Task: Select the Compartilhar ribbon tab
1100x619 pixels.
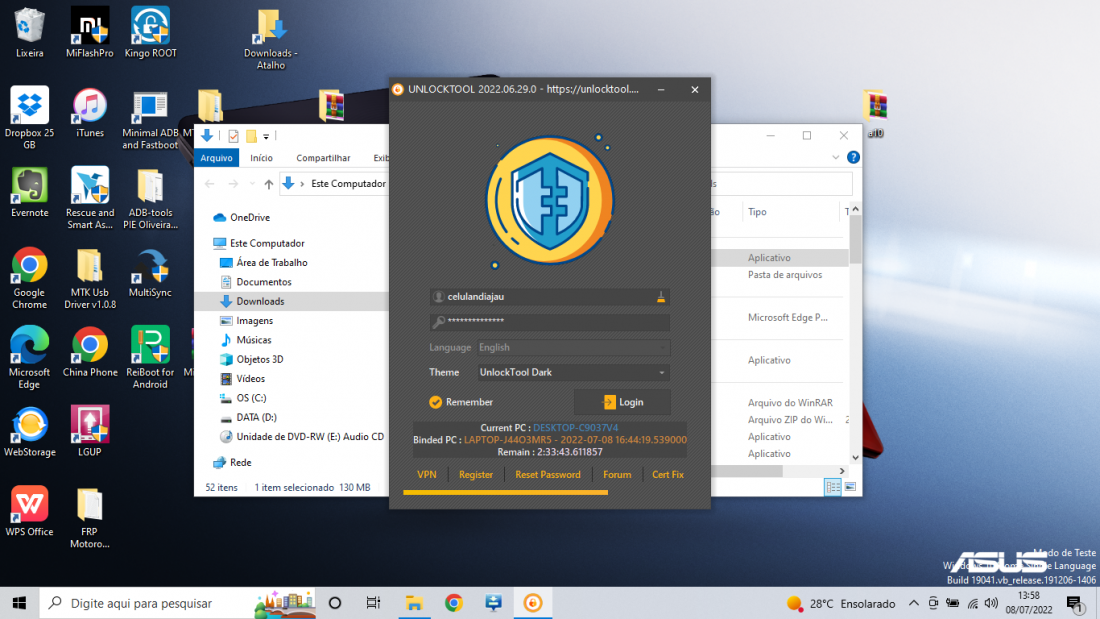Action: [x=323, y=158]
